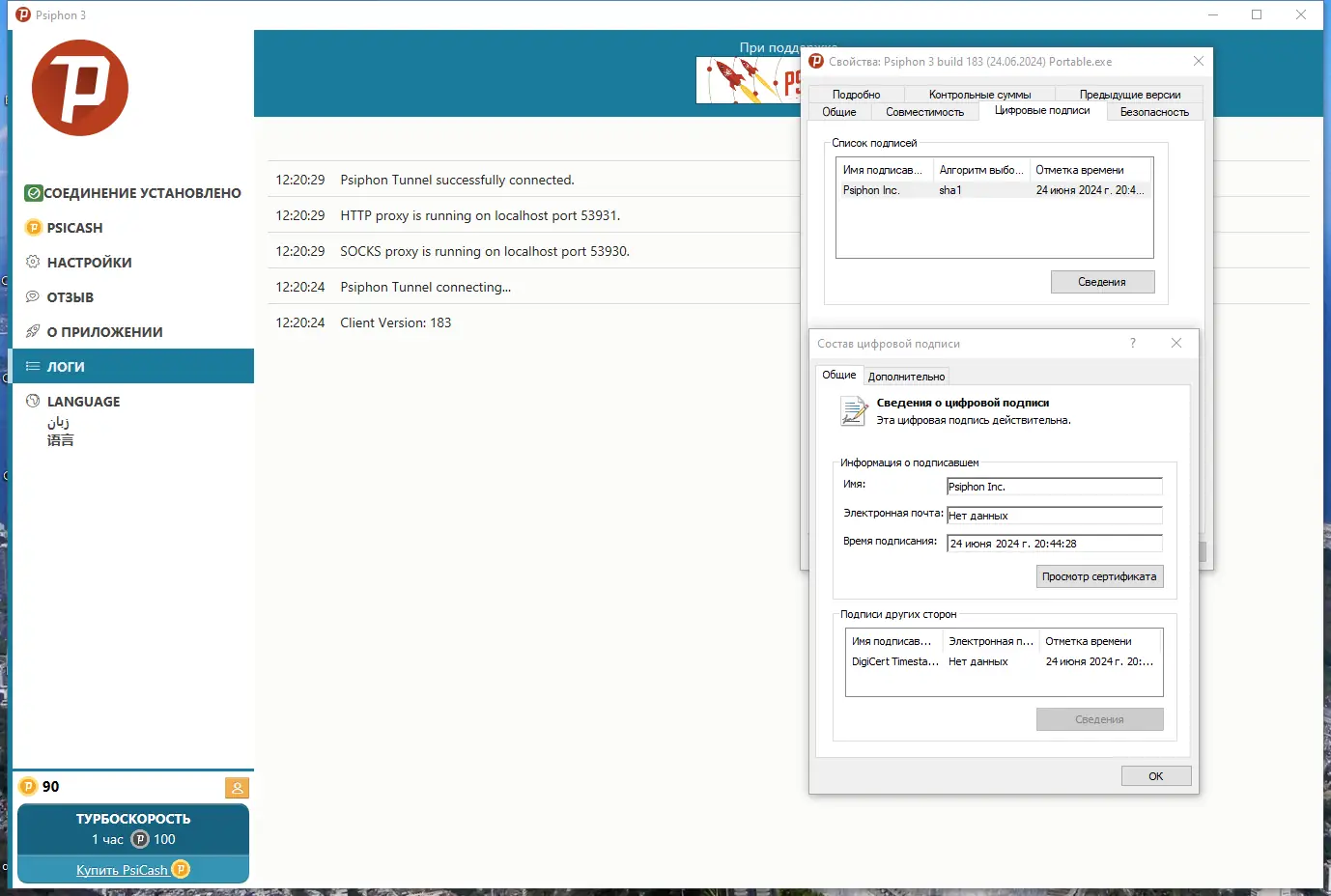Switch to the Дополнительно tab in signature dialog
Viewport: 1331px width, 896px height.
coord(906,377)
